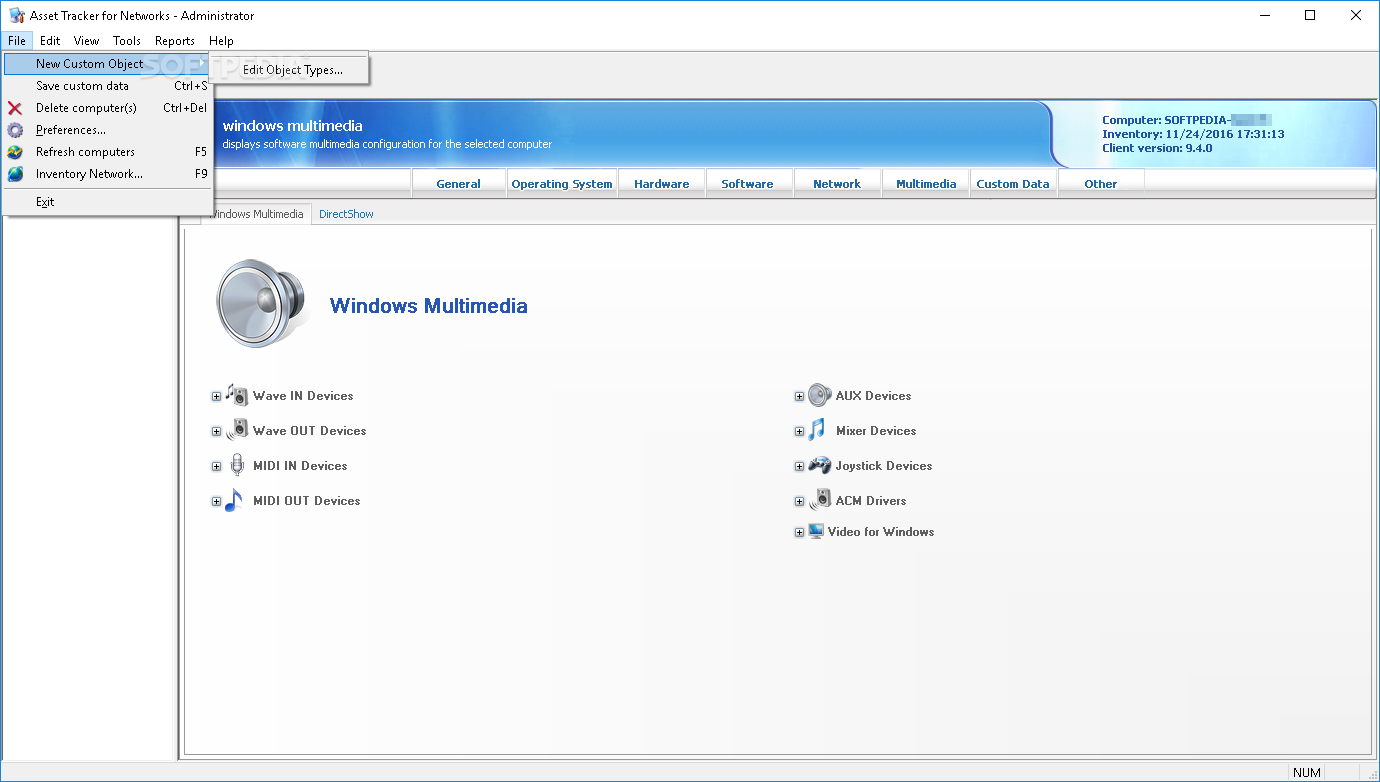Click the Preferences gear icon
The width and height of the screenshot is (1380, 782).
15,130
